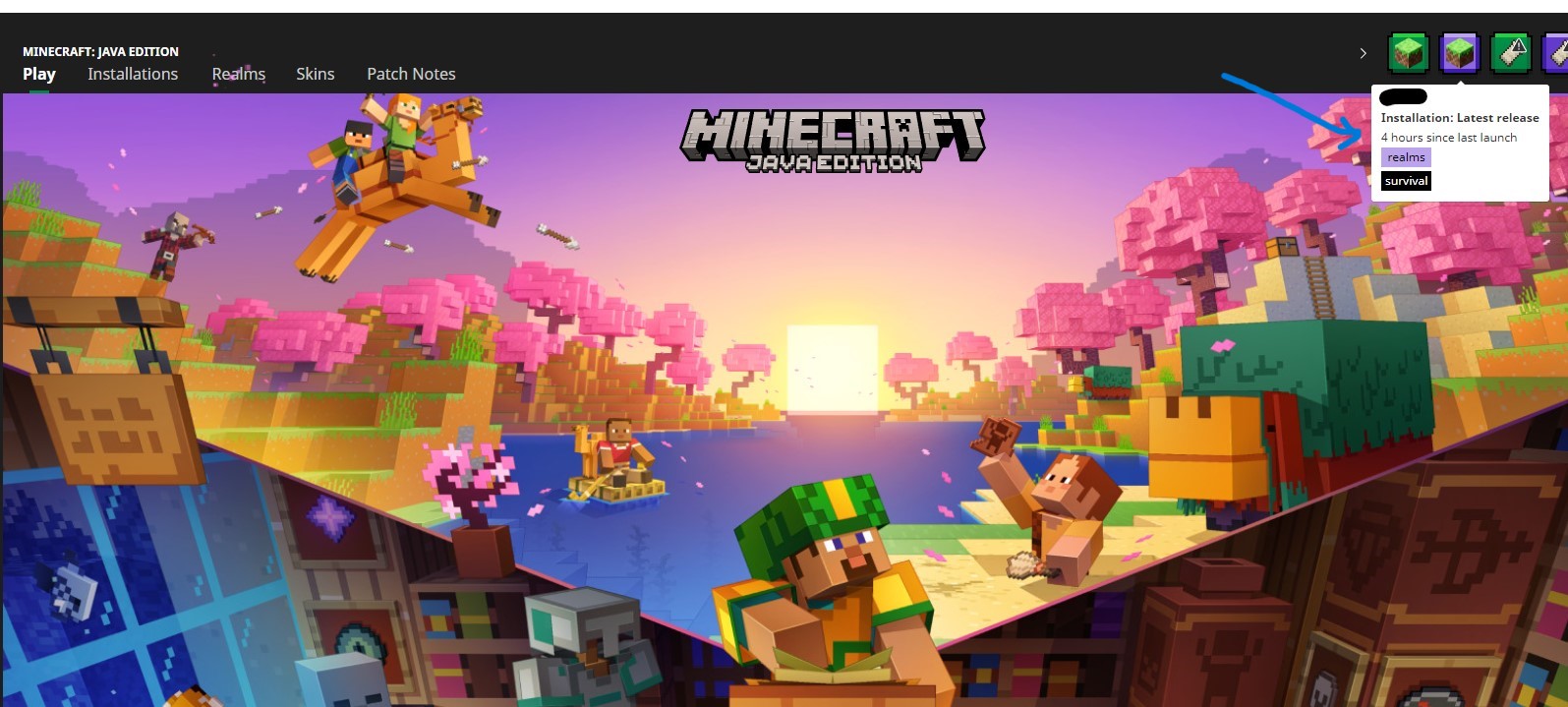Select the purple grass block quick-play instance
The image size is (1568, 707).
(1460, 53)
